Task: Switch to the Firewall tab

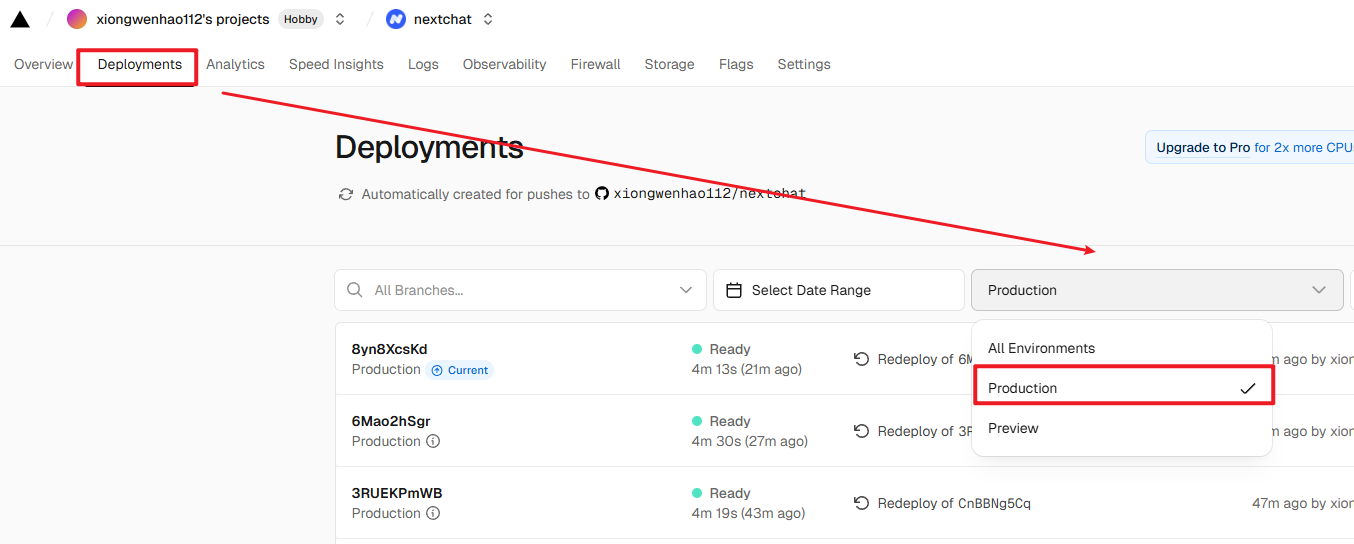Action: [x=595, y=64]
